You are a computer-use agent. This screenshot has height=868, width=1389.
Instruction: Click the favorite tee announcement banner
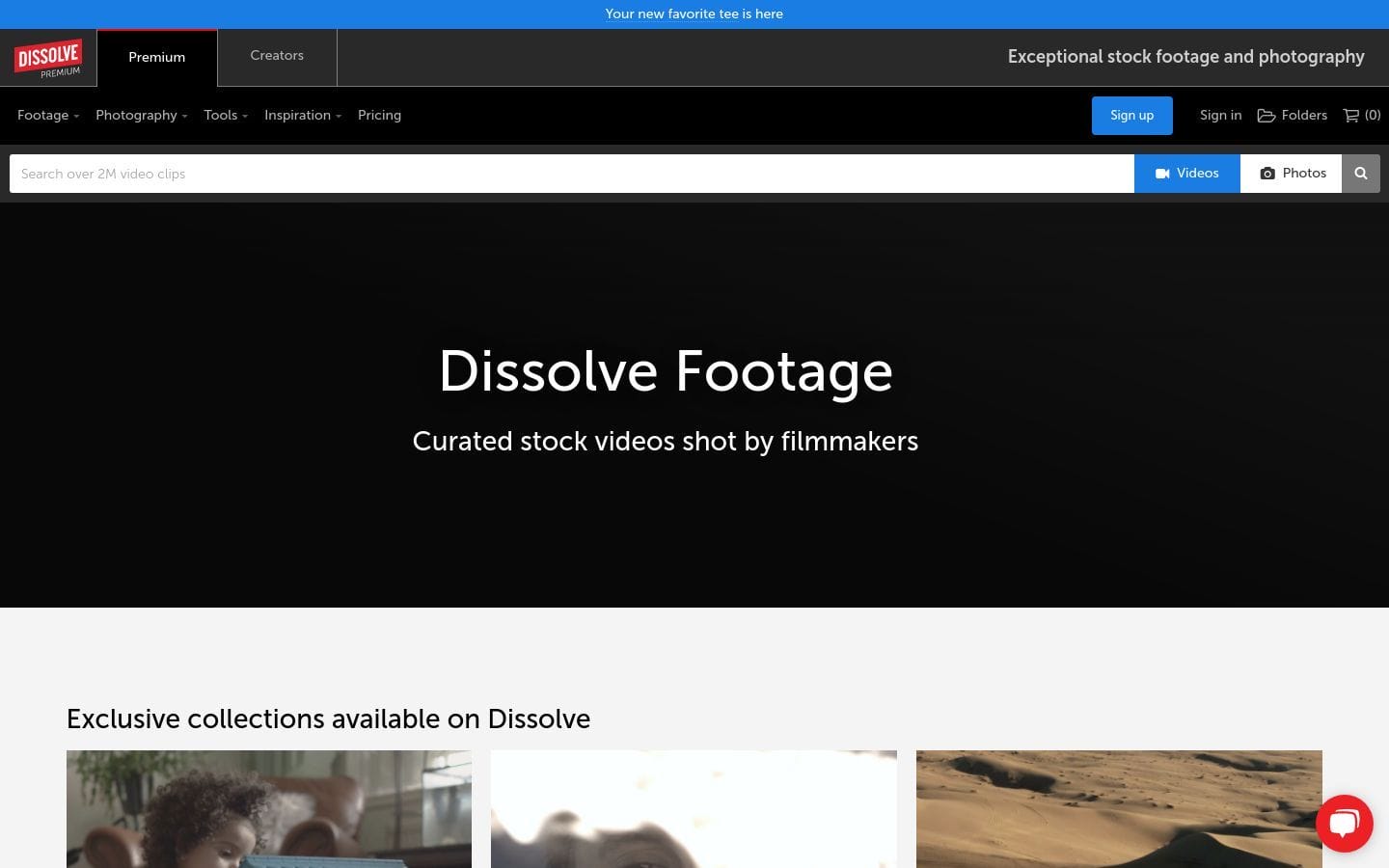click(694, 14)
